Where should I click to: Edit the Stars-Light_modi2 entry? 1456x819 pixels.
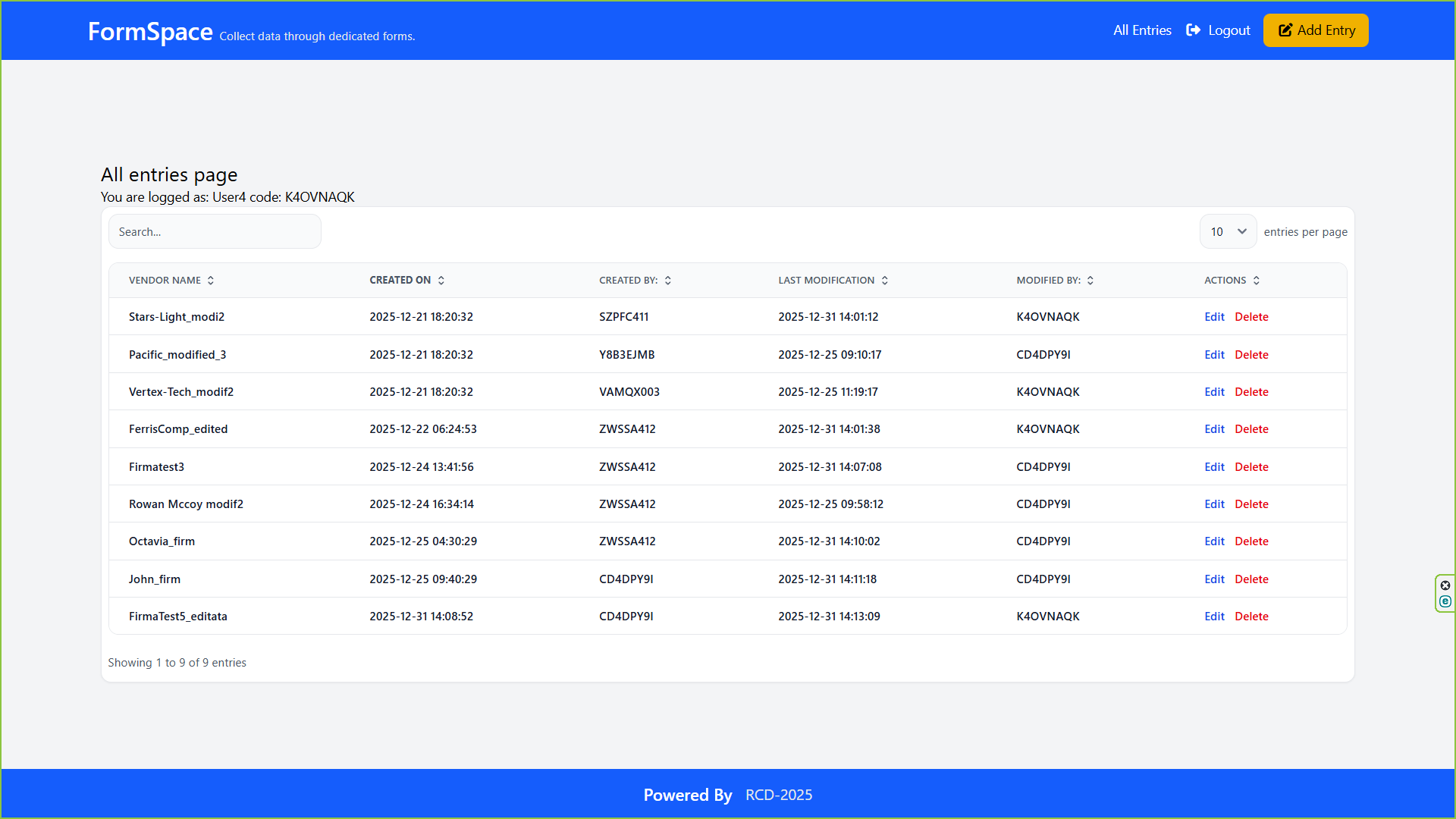pyautogui.click(x=1214, y=317)
